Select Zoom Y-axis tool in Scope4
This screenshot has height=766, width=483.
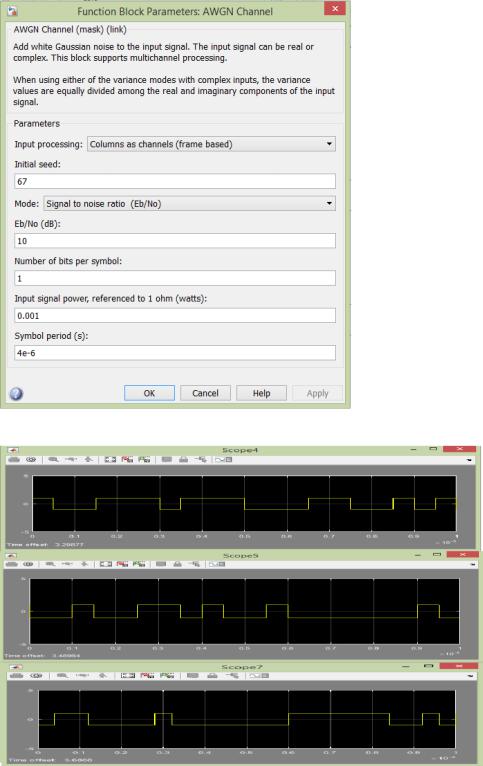[88, 460]
